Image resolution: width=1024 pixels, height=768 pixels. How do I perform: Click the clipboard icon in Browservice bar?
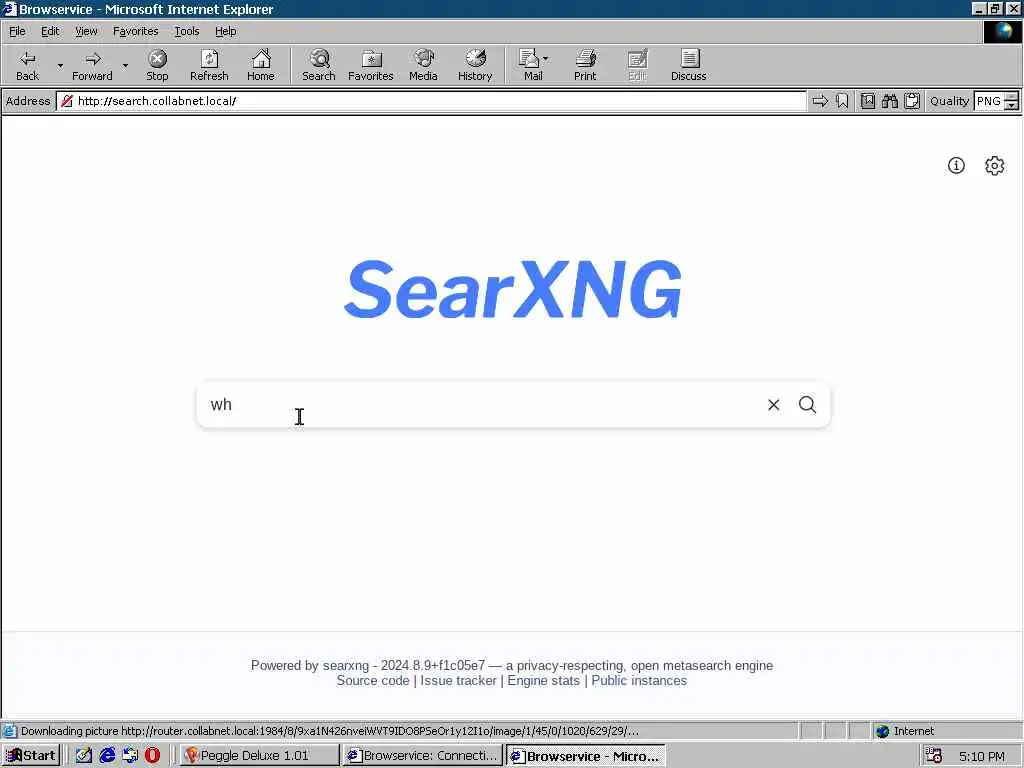click(x=912, y=101)
